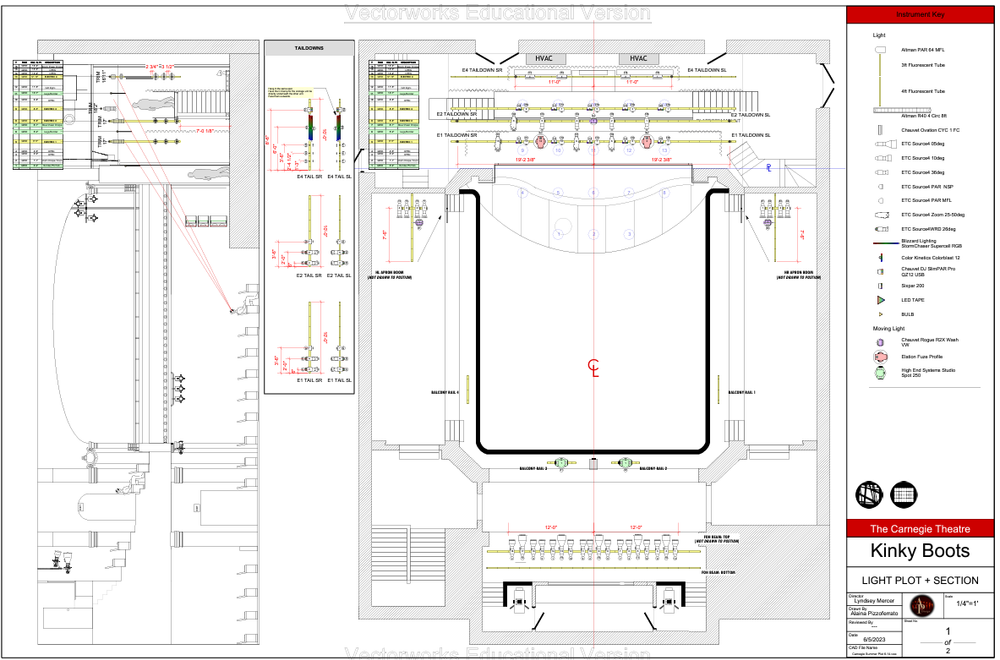1000x660 pixels.
Task: Click the breakup pattern gobo circle
Action: (x=869, y=495)
